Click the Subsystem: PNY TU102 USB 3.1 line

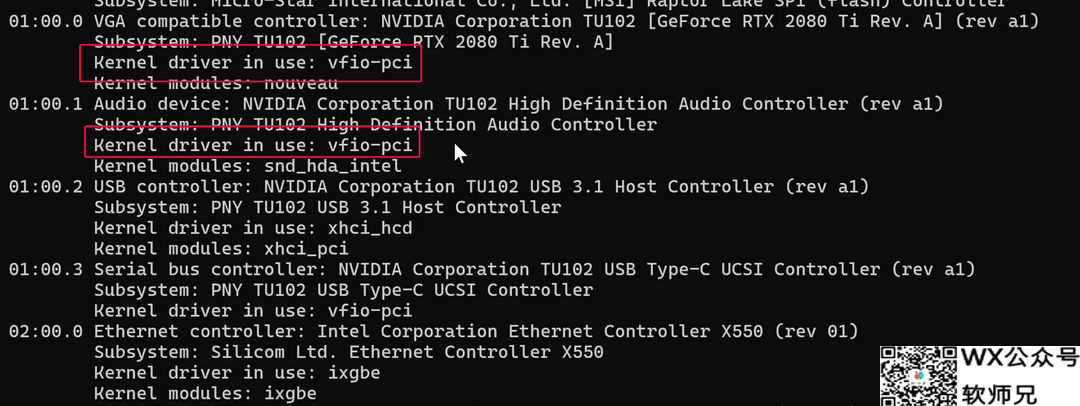click(327, 207)
